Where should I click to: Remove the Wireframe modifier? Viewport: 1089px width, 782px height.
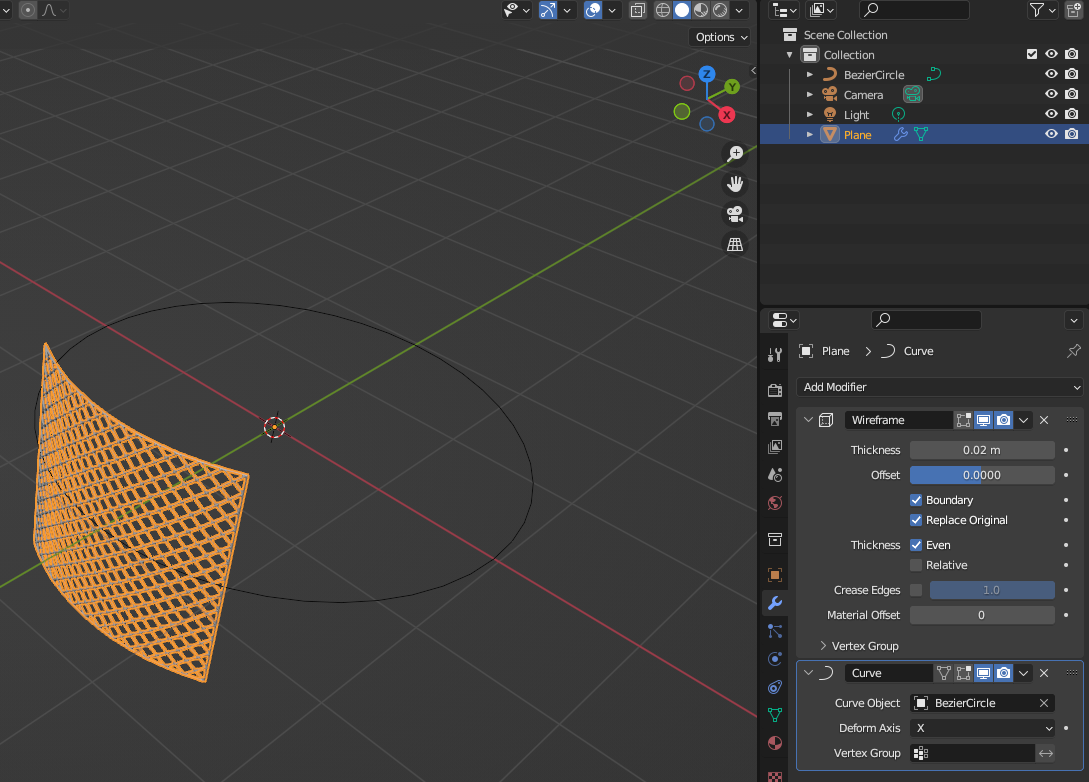pos(1044,420)
